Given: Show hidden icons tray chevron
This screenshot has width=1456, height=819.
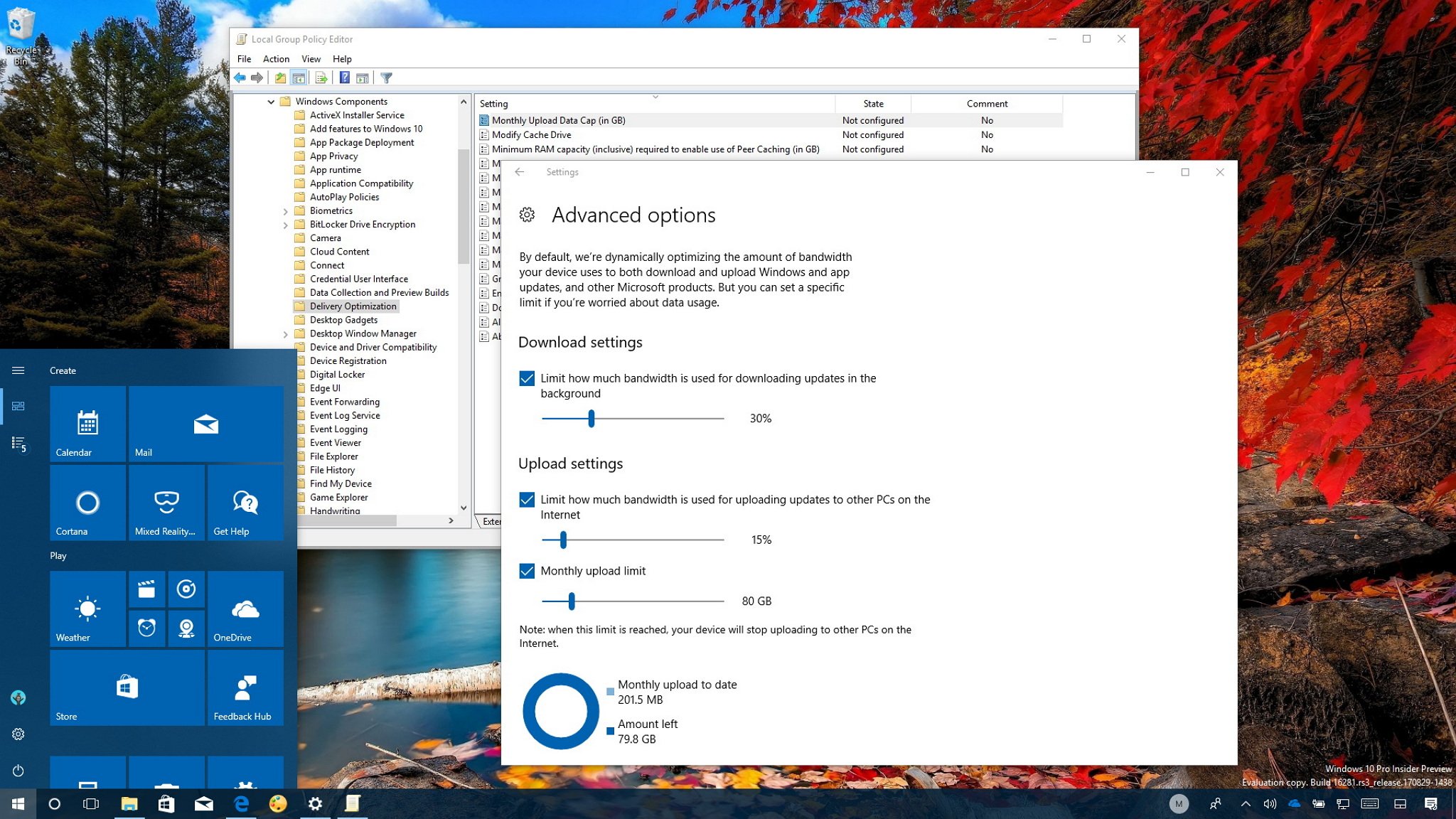Looking at the screenshot, I should point(1246,804).
